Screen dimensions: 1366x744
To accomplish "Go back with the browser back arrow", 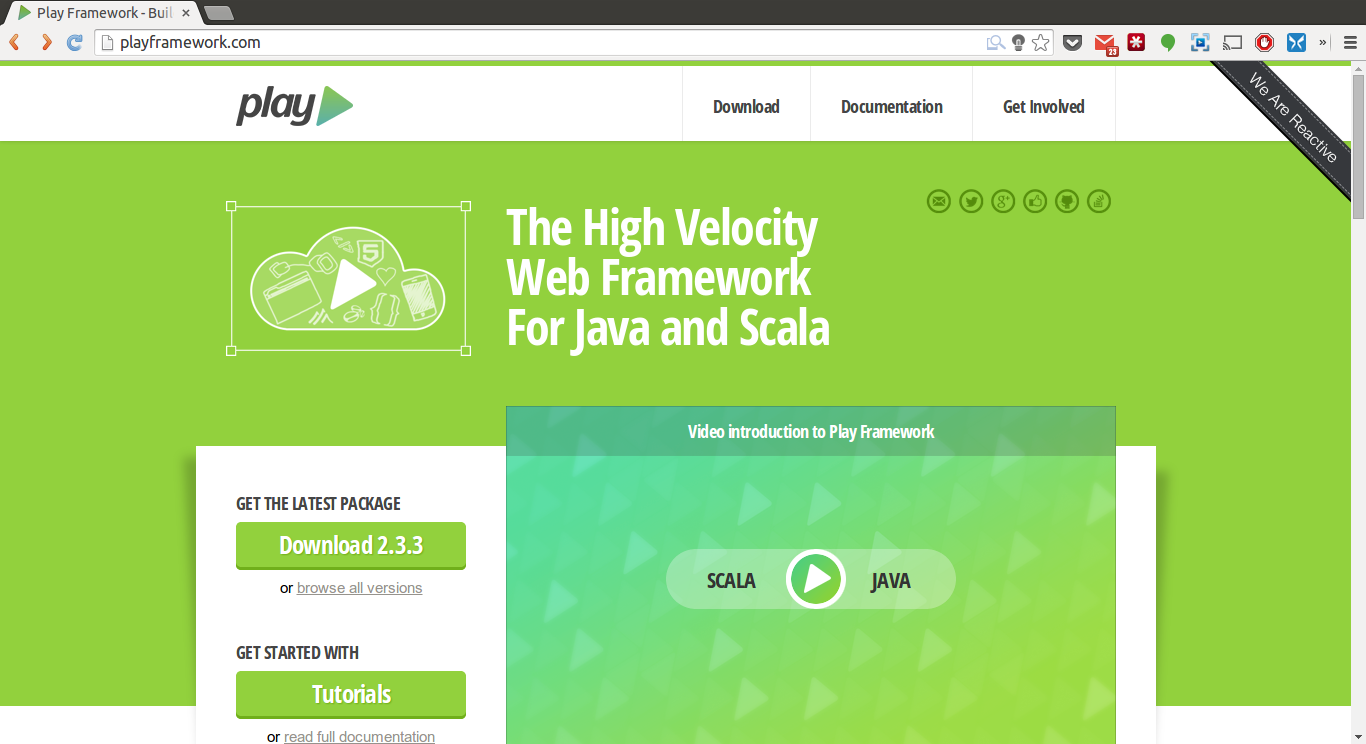I will tap(15, 42).
